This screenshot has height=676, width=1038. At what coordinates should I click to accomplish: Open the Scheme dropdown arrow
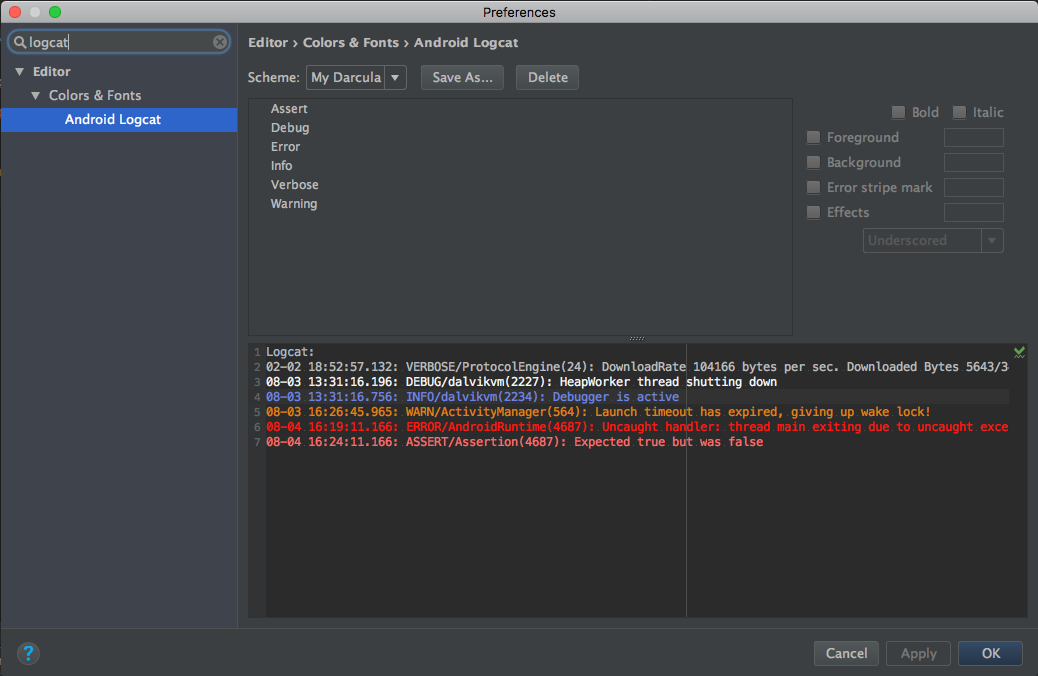click(x=395, y=77)
